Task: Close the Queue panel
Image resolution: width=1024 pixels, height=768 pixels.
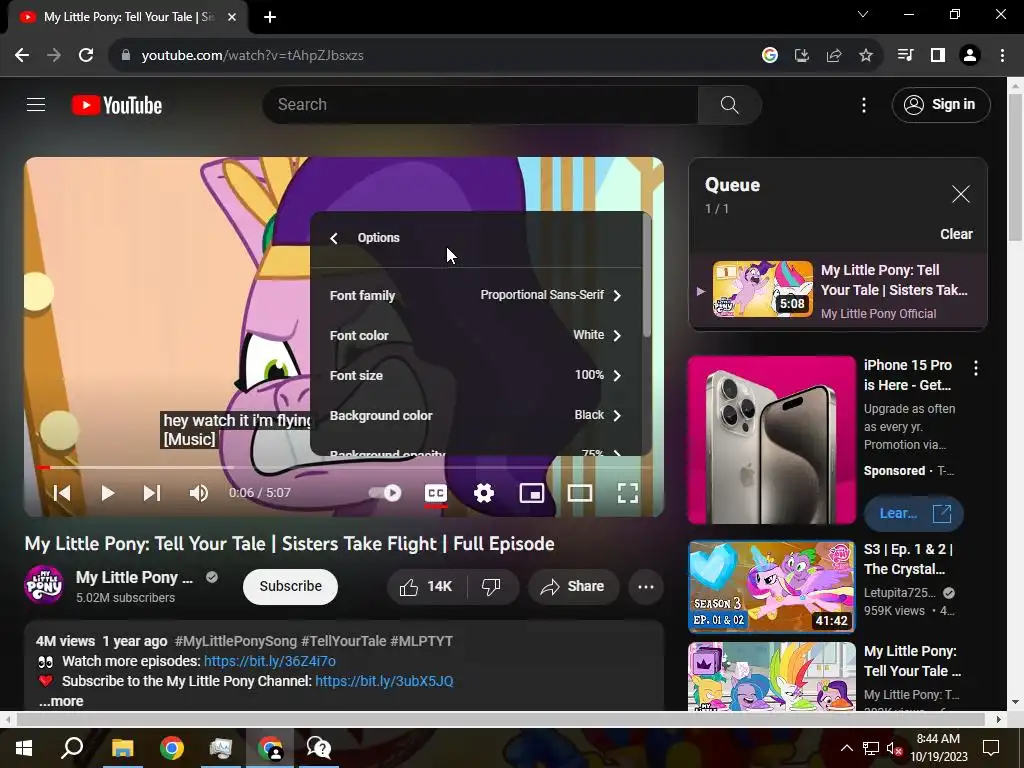Action: [961, 194]
